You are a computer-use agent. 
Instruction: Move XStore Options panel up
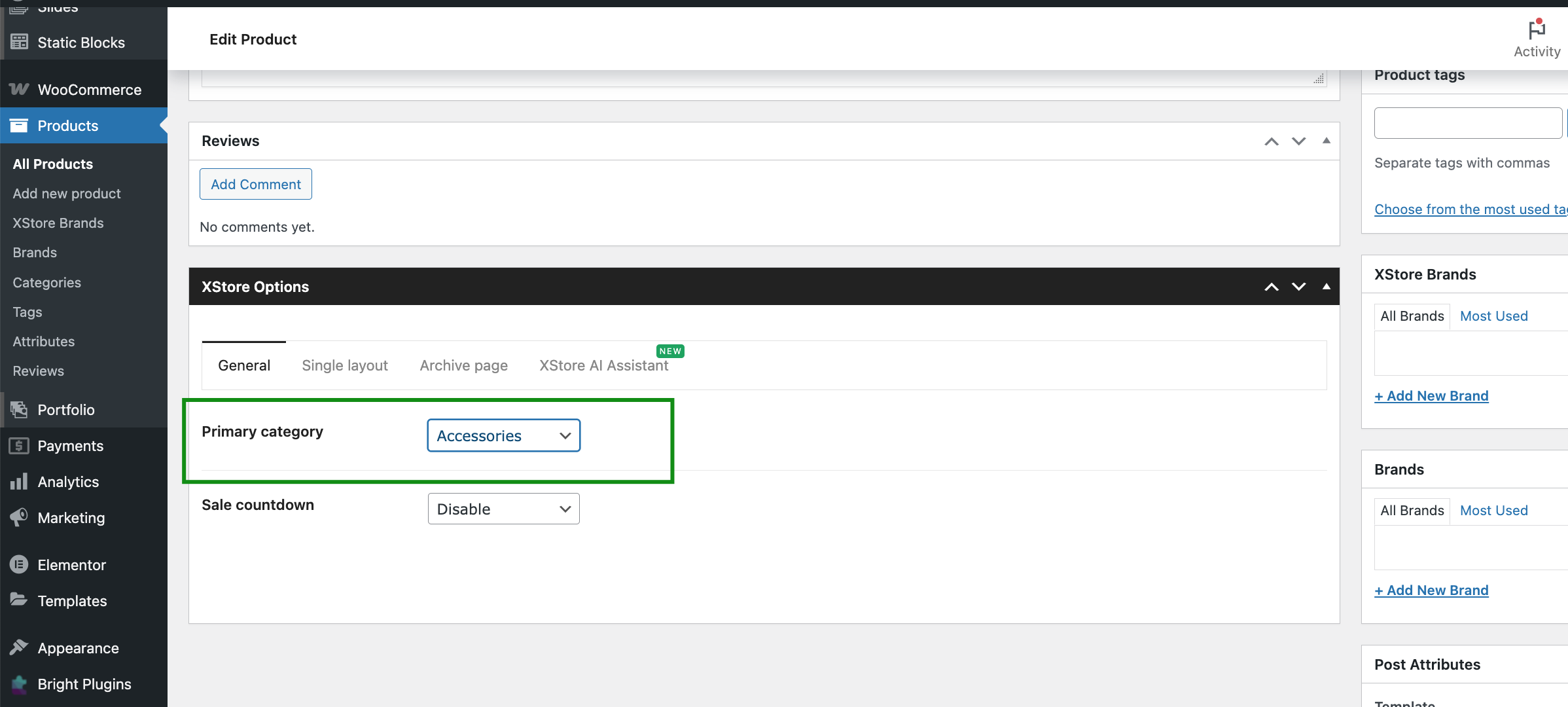(1271, 287)
